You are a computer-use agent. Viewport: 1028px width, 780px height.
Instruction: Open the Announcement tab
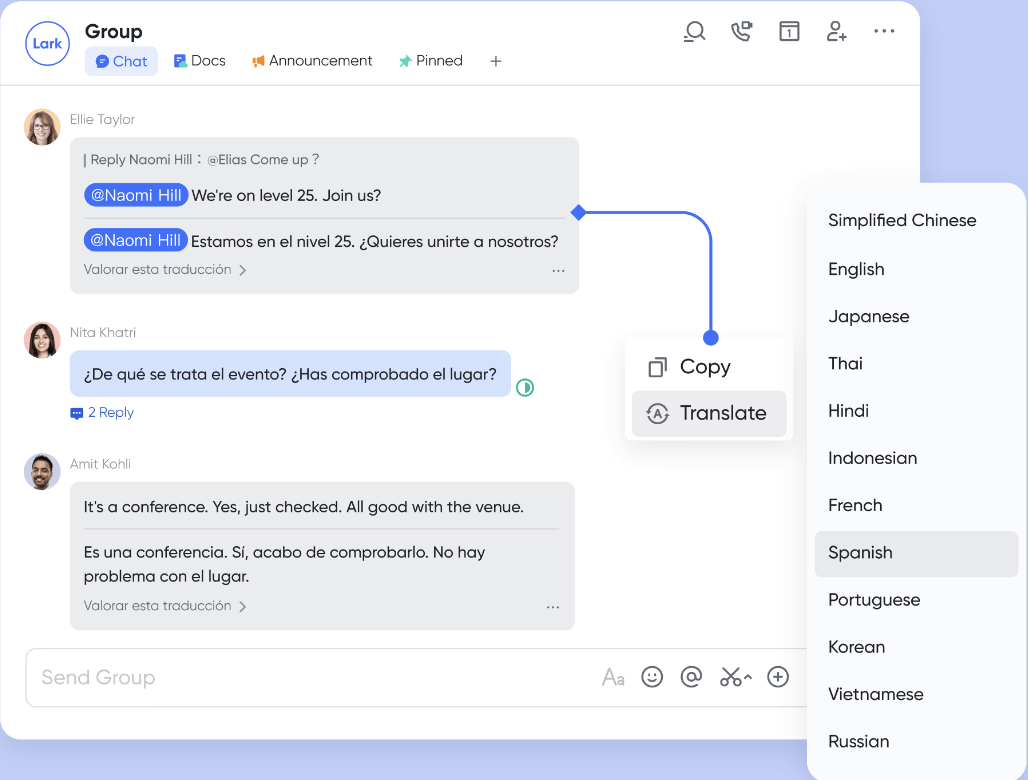click(312, 61)
